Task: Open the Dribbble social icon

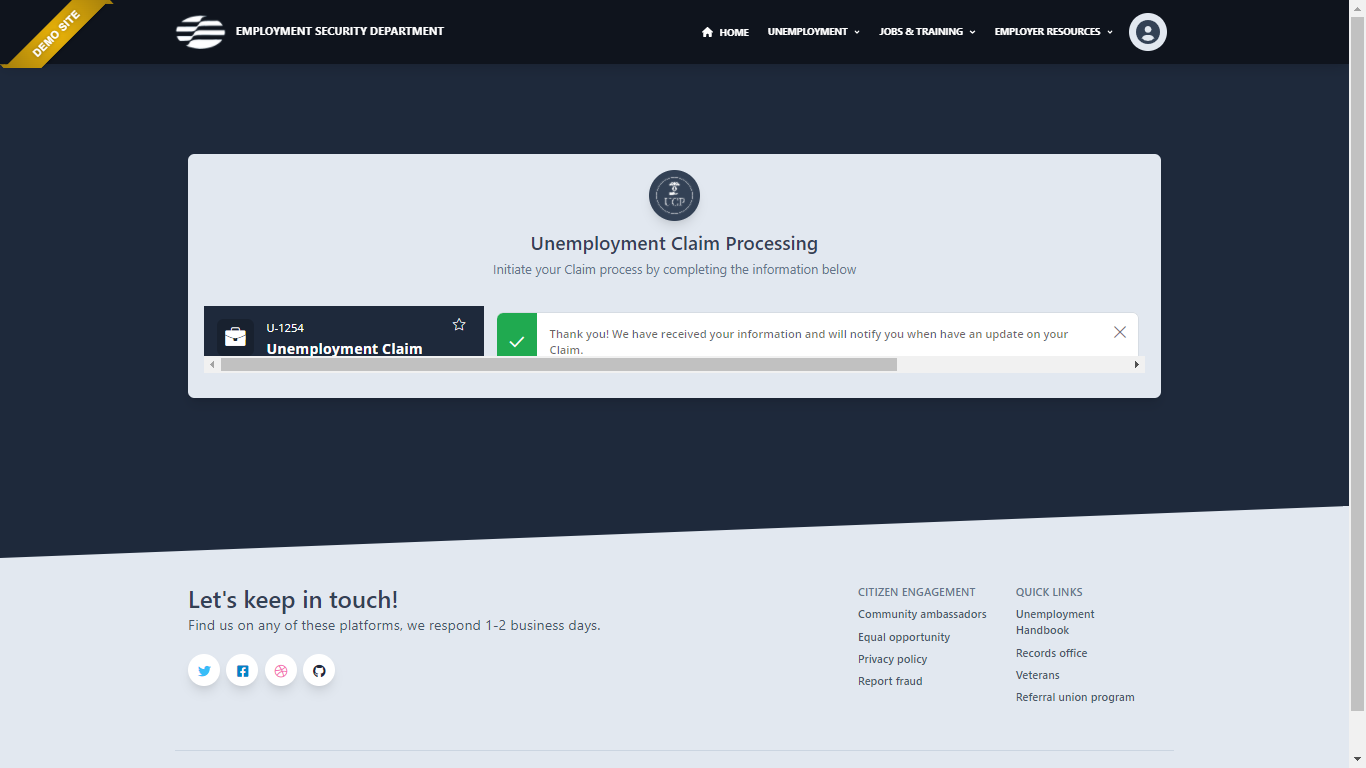Action: [x=281, y=670]
